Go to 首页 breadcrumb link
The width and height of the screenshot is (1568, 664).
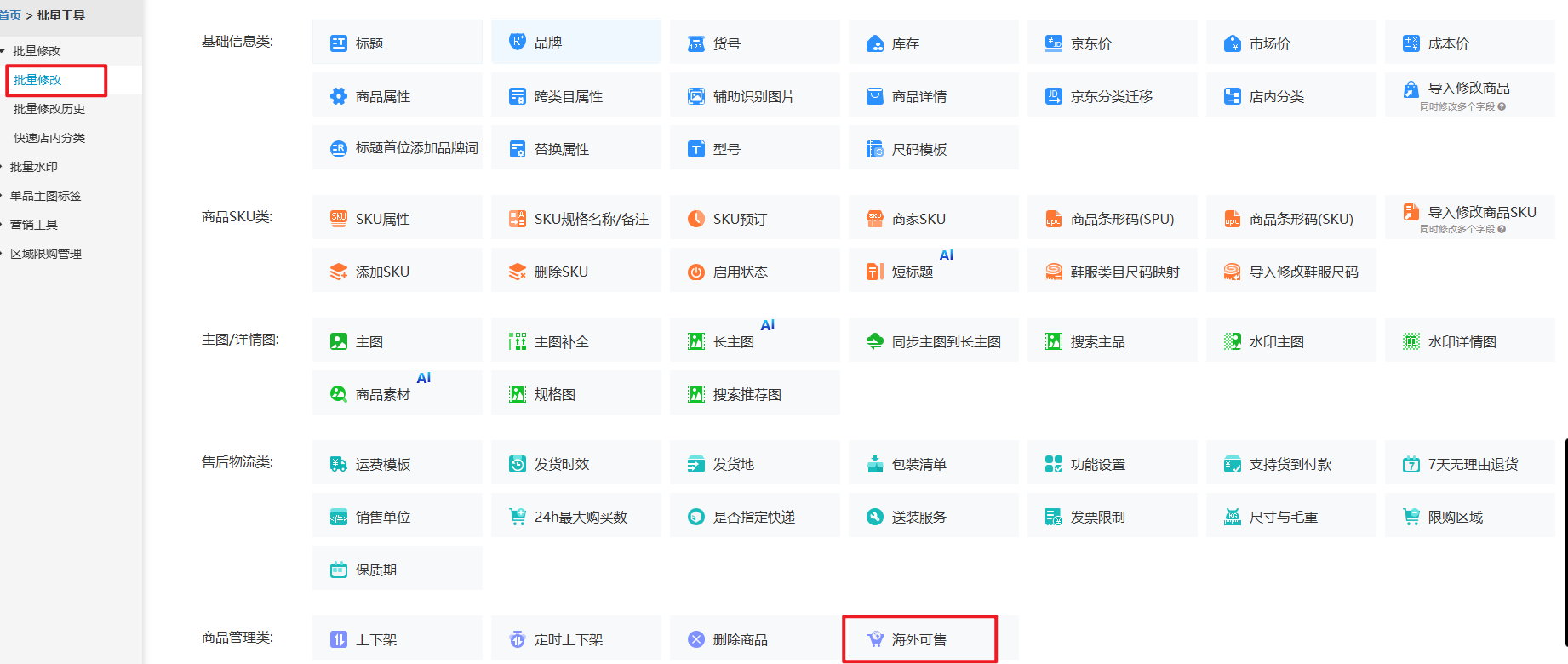10,15
